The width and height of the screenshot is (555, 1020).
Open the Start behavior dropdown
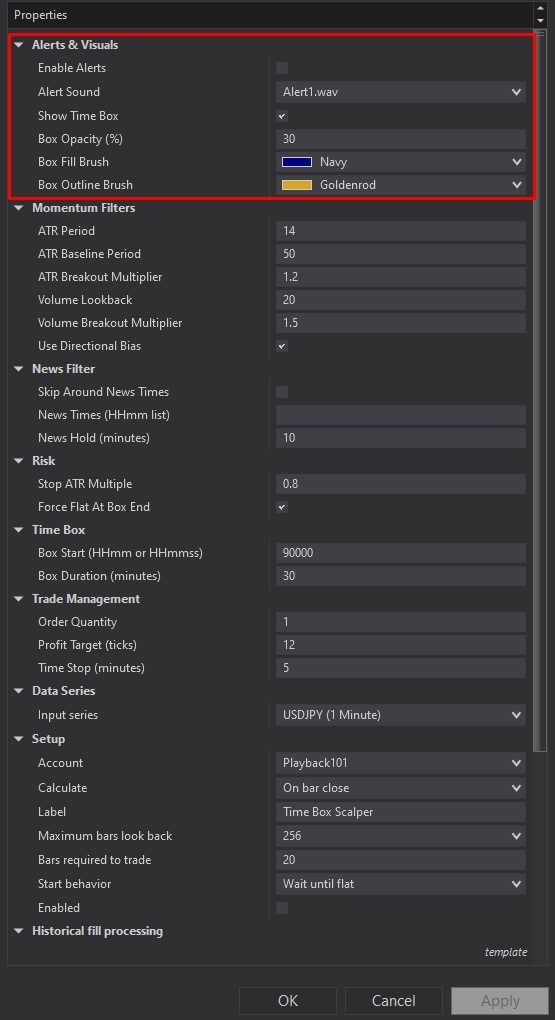pyautogui.click(x=401, y=884)
